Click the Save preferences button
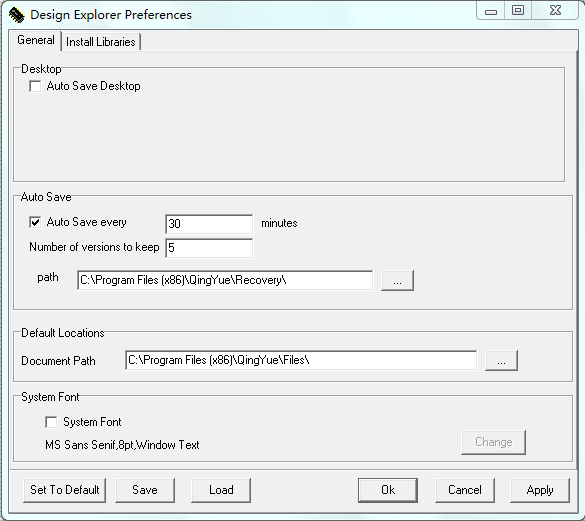This screenshot has width=585, height=521. 145,490
